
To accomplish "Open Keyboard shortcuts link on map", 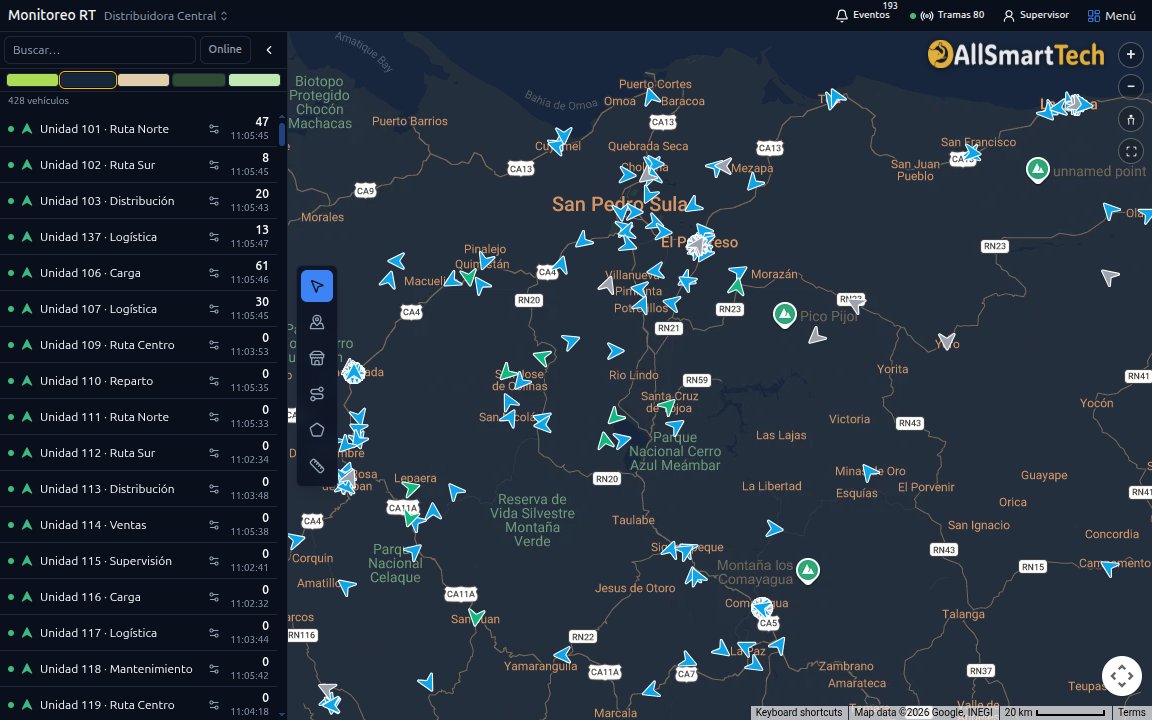I will [799, 713].
